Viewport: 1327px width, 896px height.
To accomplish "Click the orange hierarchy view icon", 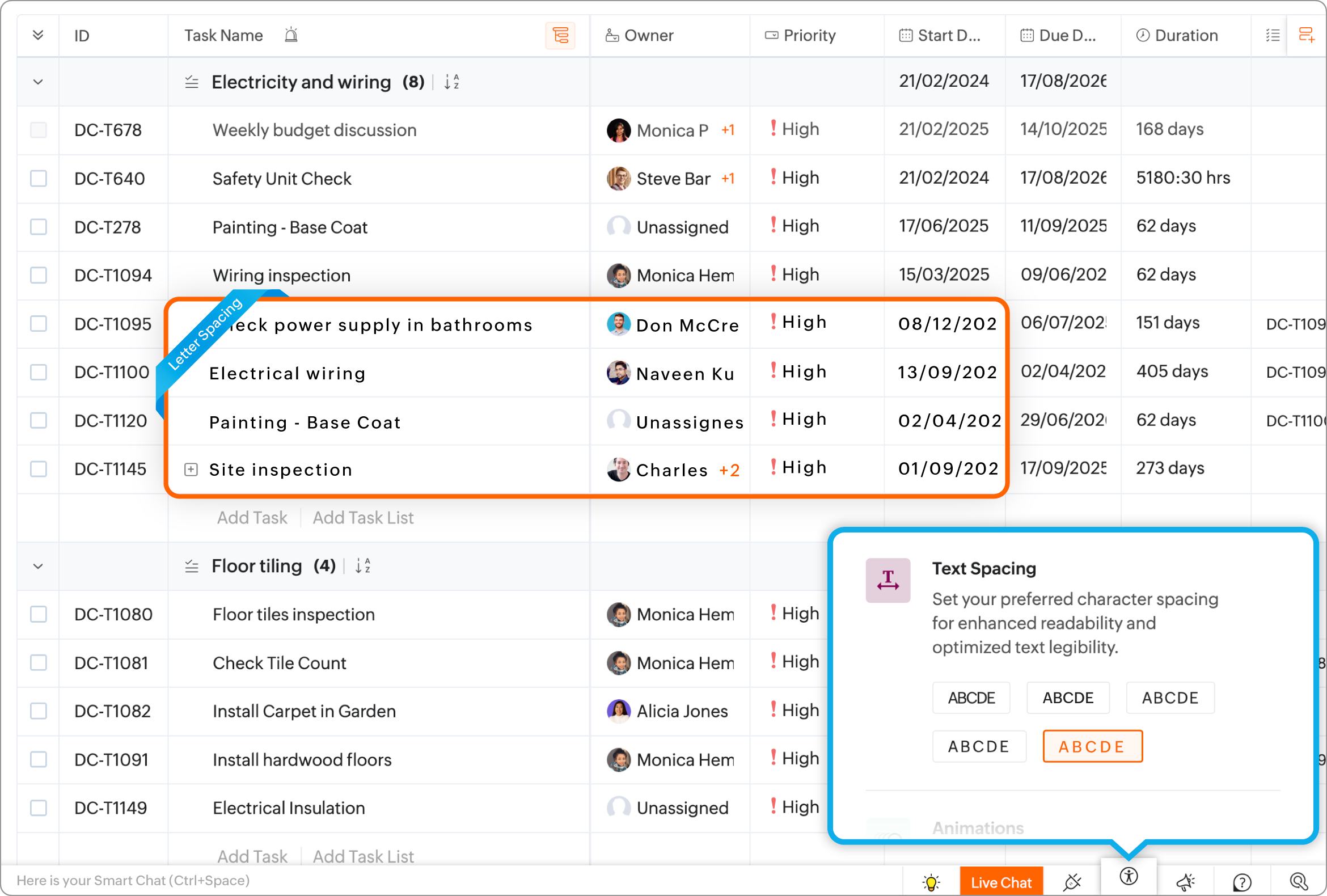I will point(560,35).
